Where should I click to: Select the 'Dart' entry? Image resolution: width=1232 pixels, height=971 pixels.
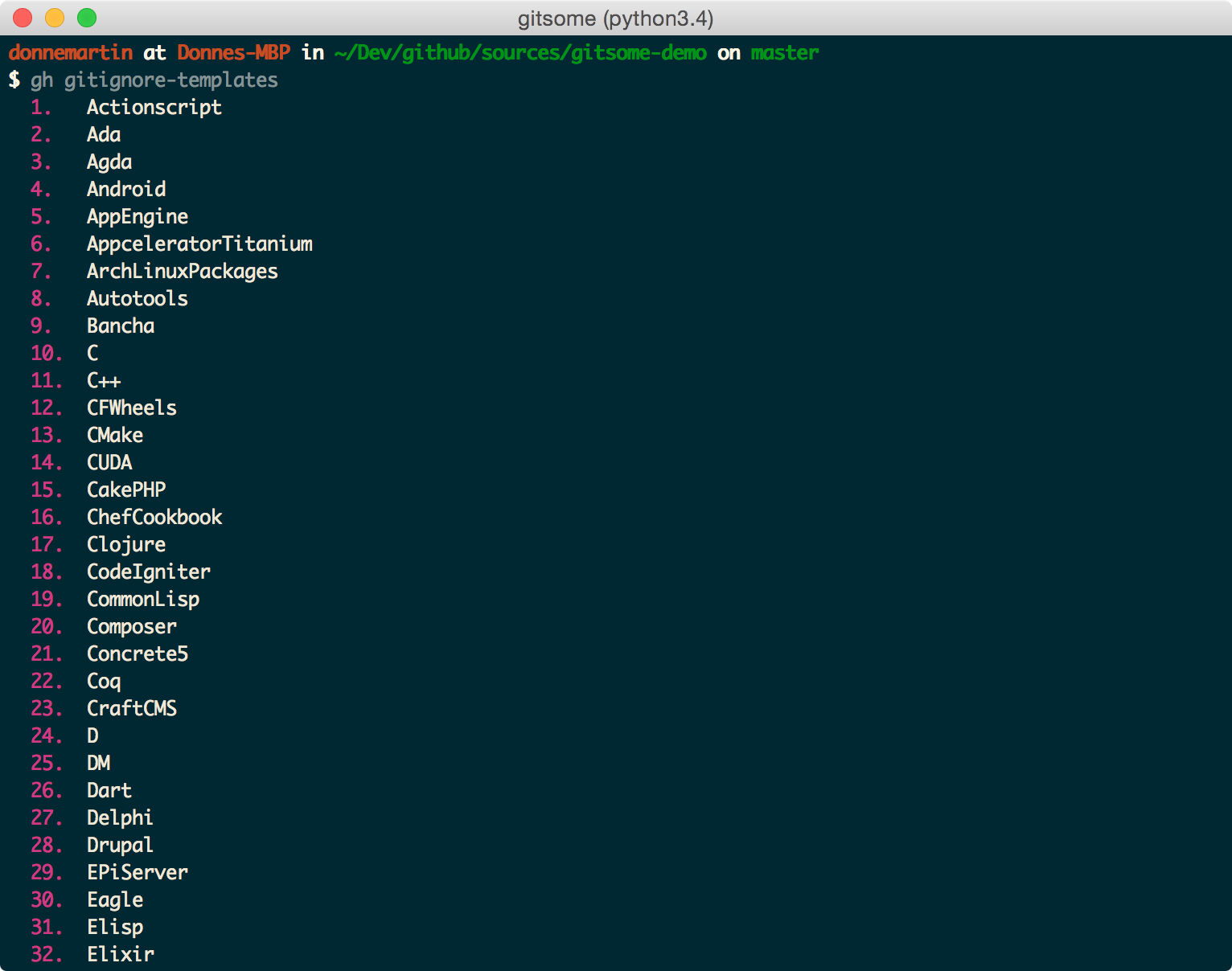tap(109, 791)
